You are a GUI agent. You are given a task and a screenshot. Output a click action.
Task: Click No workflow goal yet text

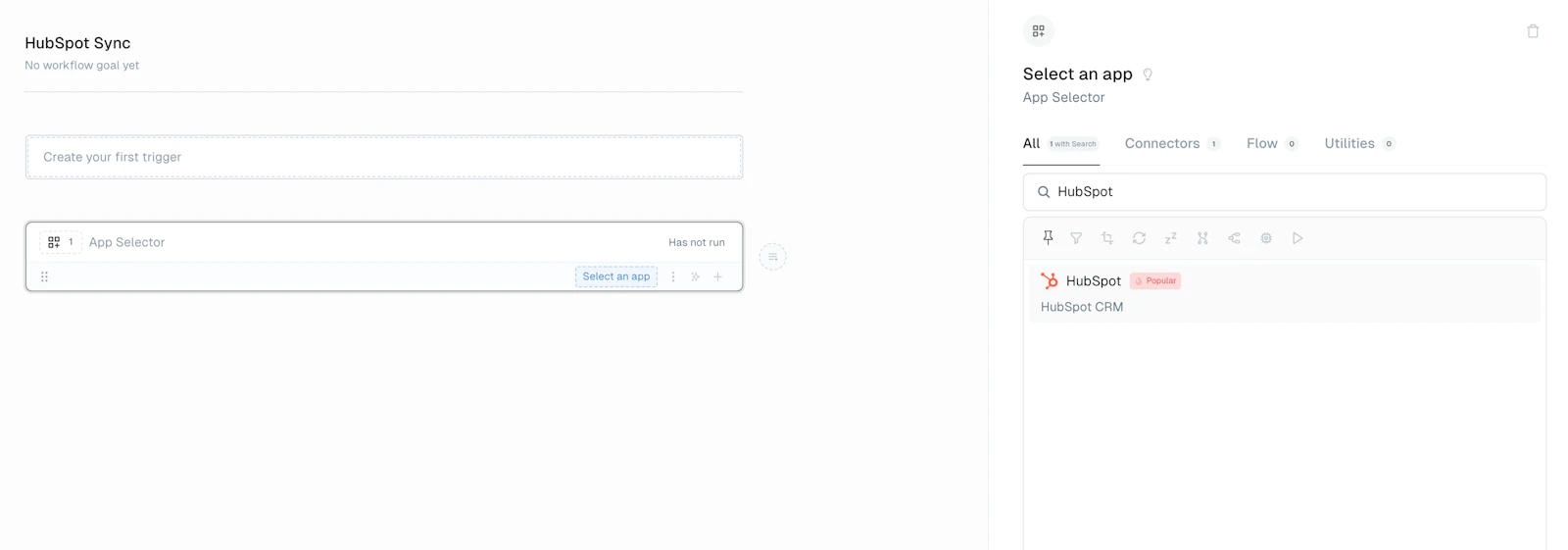tap(82, 66)
